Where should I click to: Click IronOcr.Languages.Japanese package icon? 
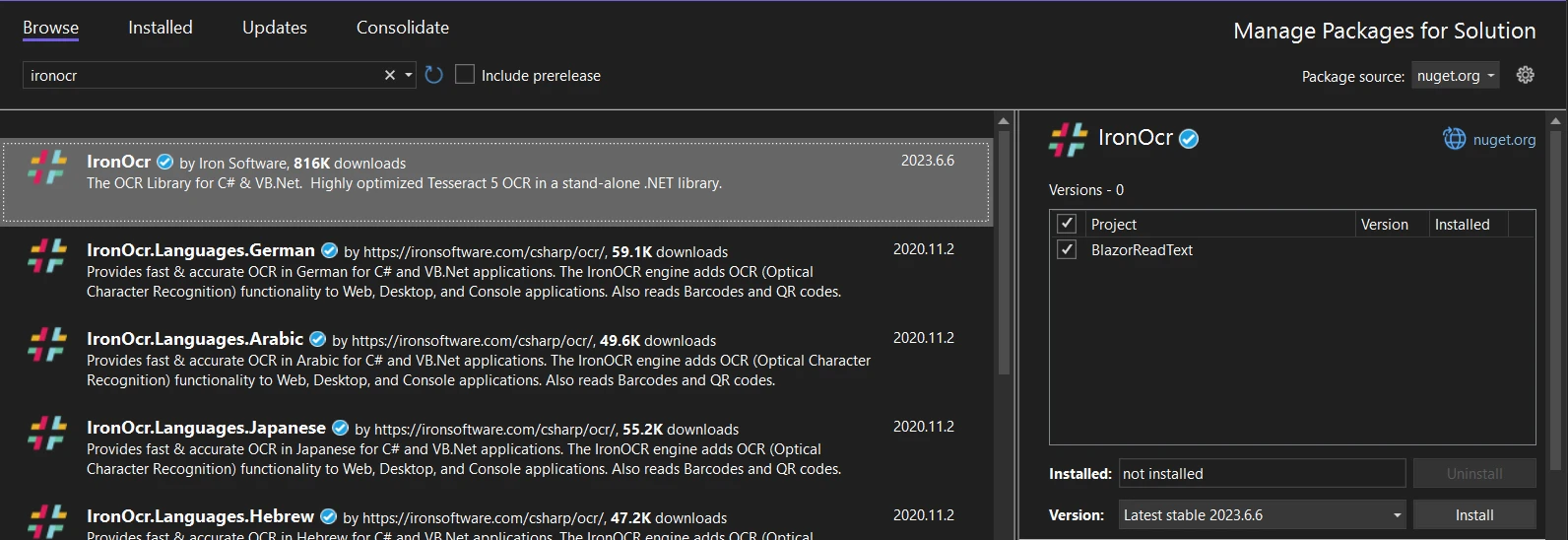click(x=47, y=434)
